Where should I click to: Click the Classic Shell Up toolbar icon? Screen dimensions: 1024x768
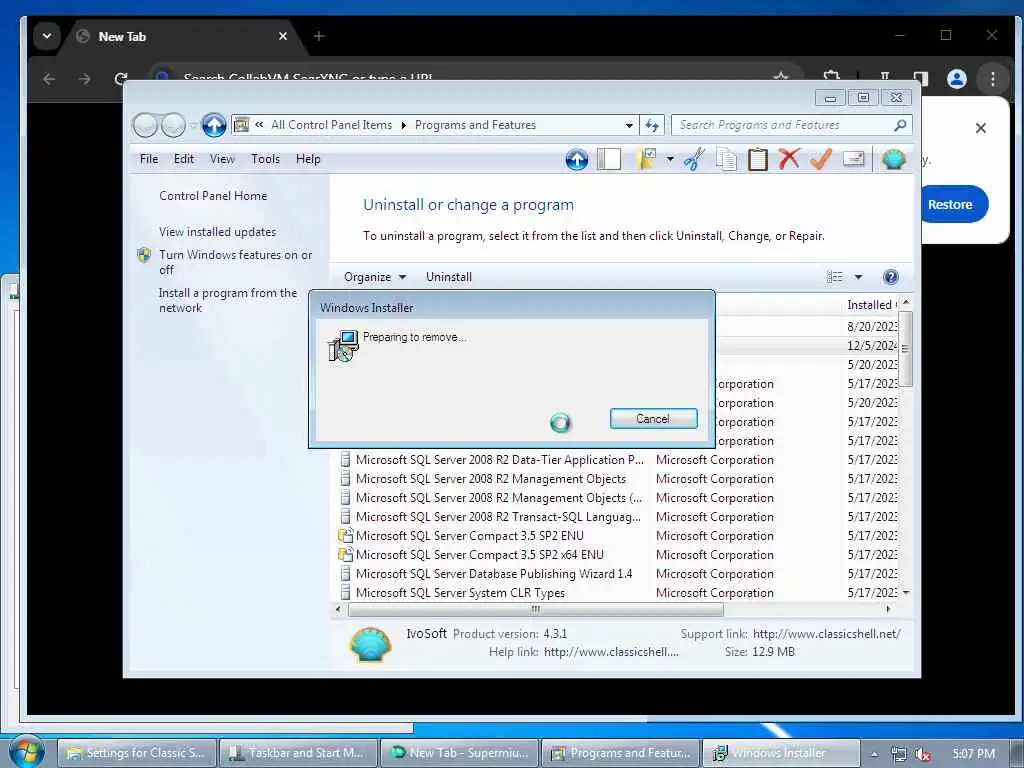[577, 159]
